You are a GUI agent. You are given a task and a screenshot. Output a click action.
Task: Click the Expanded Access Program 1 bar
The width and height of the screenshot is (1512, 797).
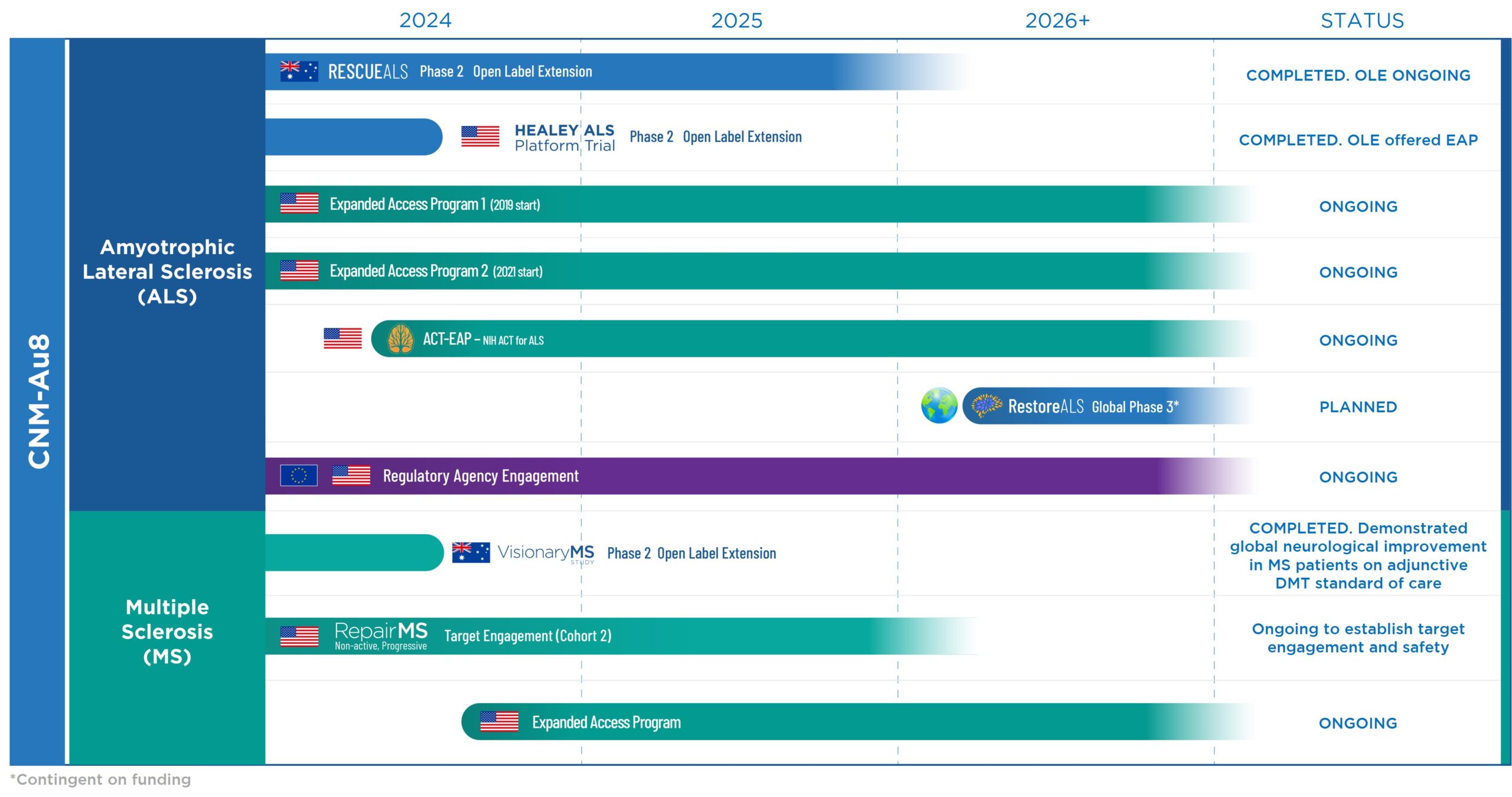[x=760, y=204]
